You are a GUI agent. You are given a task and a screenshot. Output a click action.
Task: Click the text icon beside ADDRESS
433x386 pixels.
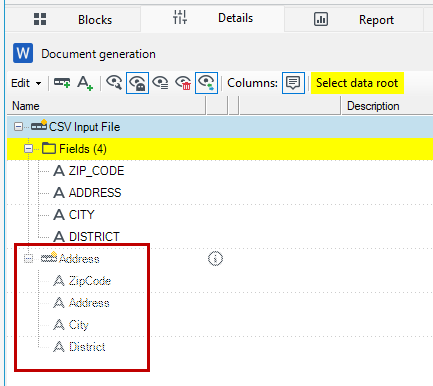tap(59, 193)
